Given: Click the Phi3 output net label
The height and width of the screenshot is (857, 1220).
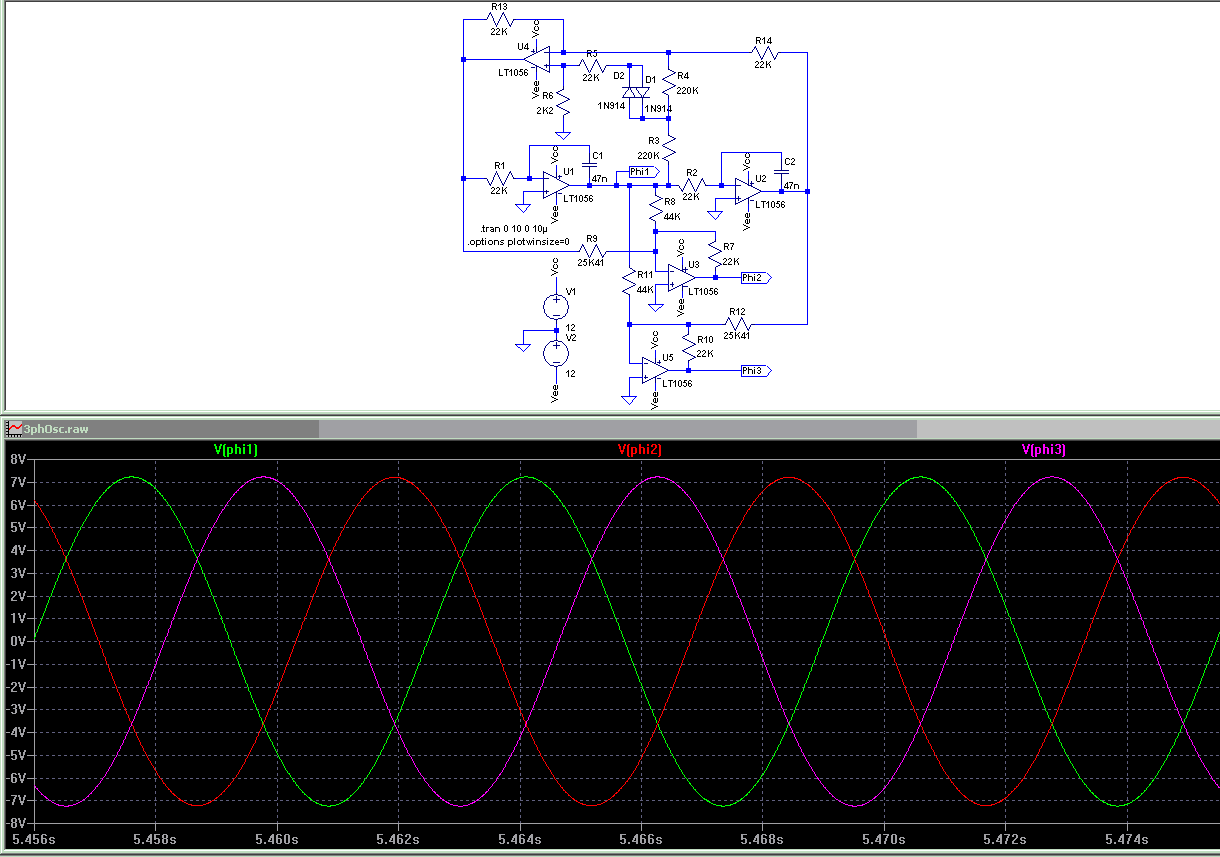Looking at the screenshot, I should (755, 371).
